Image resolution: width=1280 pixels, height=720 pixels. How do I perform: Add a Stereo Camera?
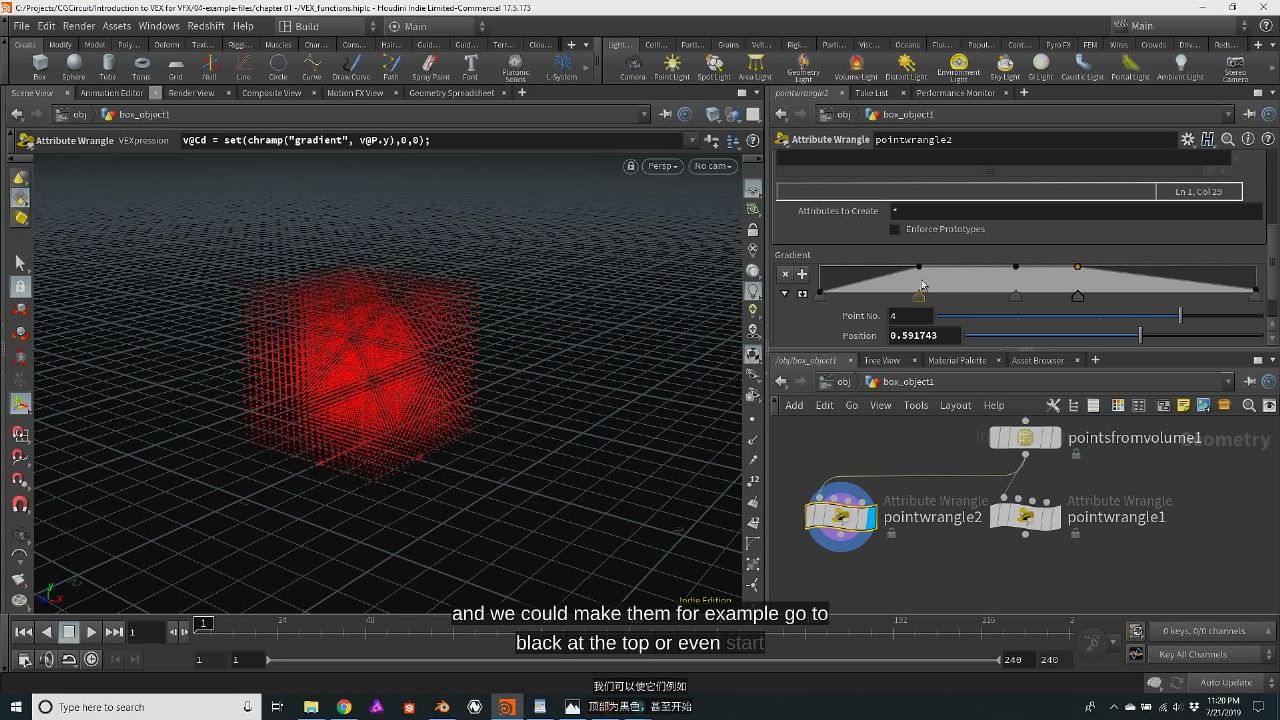[1235, 68]
